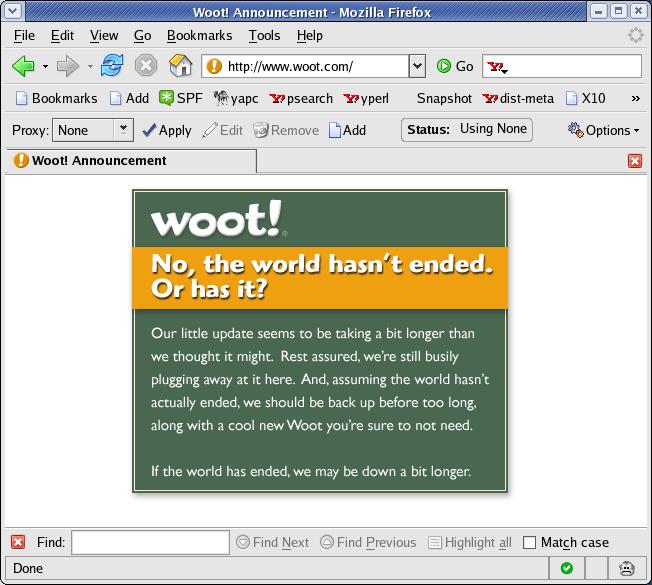Open the Bookmarks menu

click(x=199, y=35)
